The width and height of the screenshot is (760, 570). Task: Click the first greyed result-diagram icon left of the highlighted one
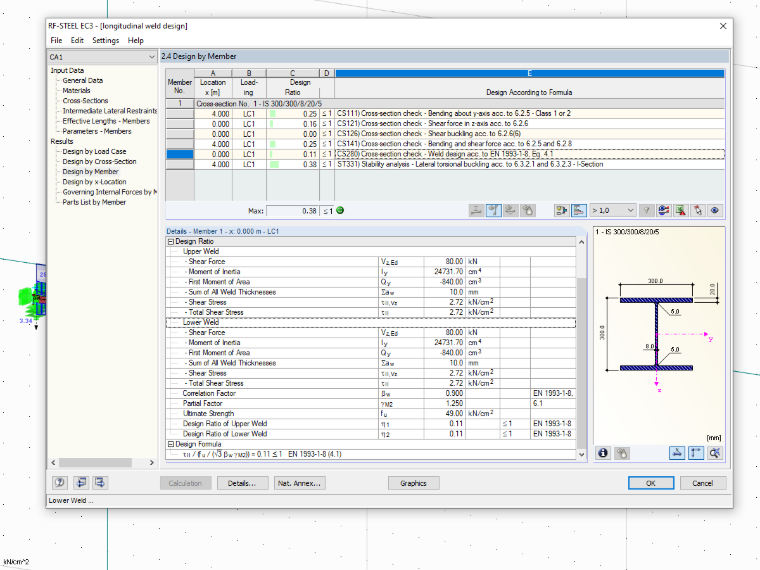[476, 210]
